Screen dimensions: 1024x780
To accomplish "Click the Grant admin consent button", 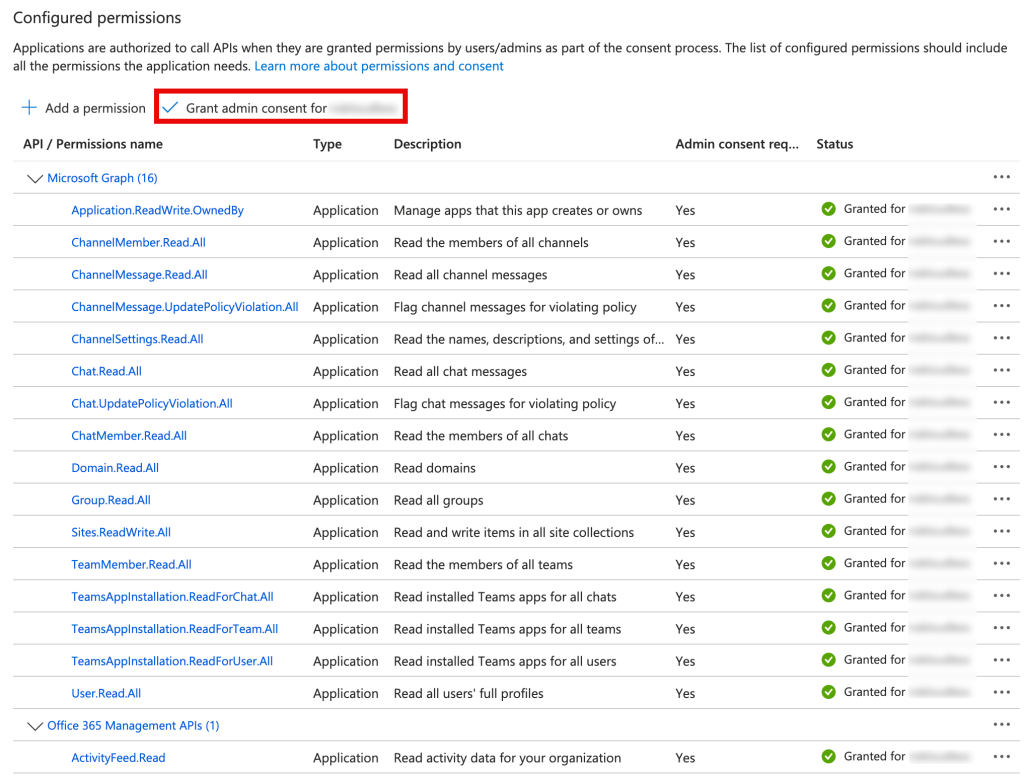I will click(281, 108).
